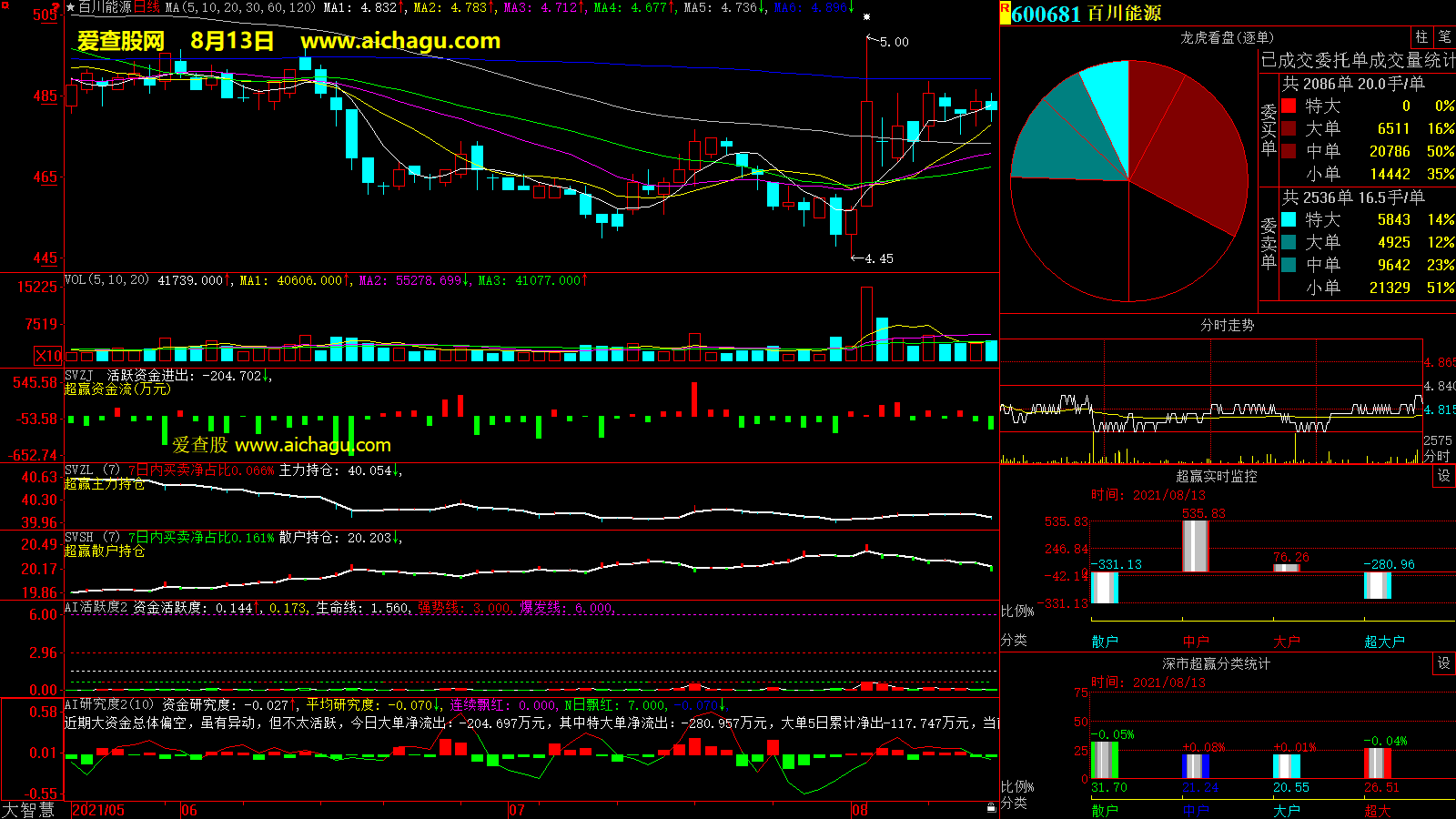Open VOL(5,10,20) indicator parameters
1456x819 pixels.
coord(106,280)
